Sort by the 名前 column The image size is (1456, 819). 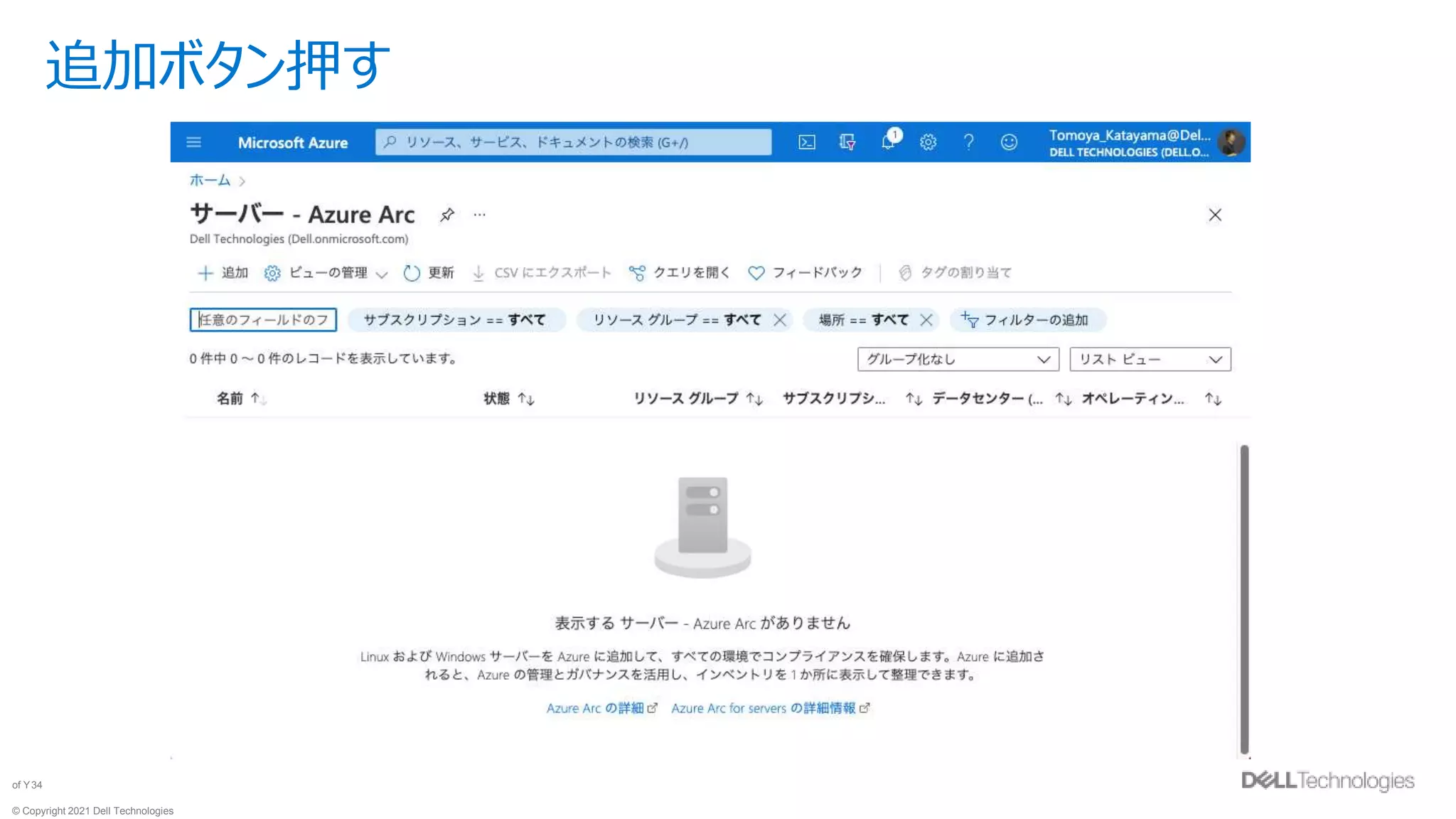coord(242,399)
